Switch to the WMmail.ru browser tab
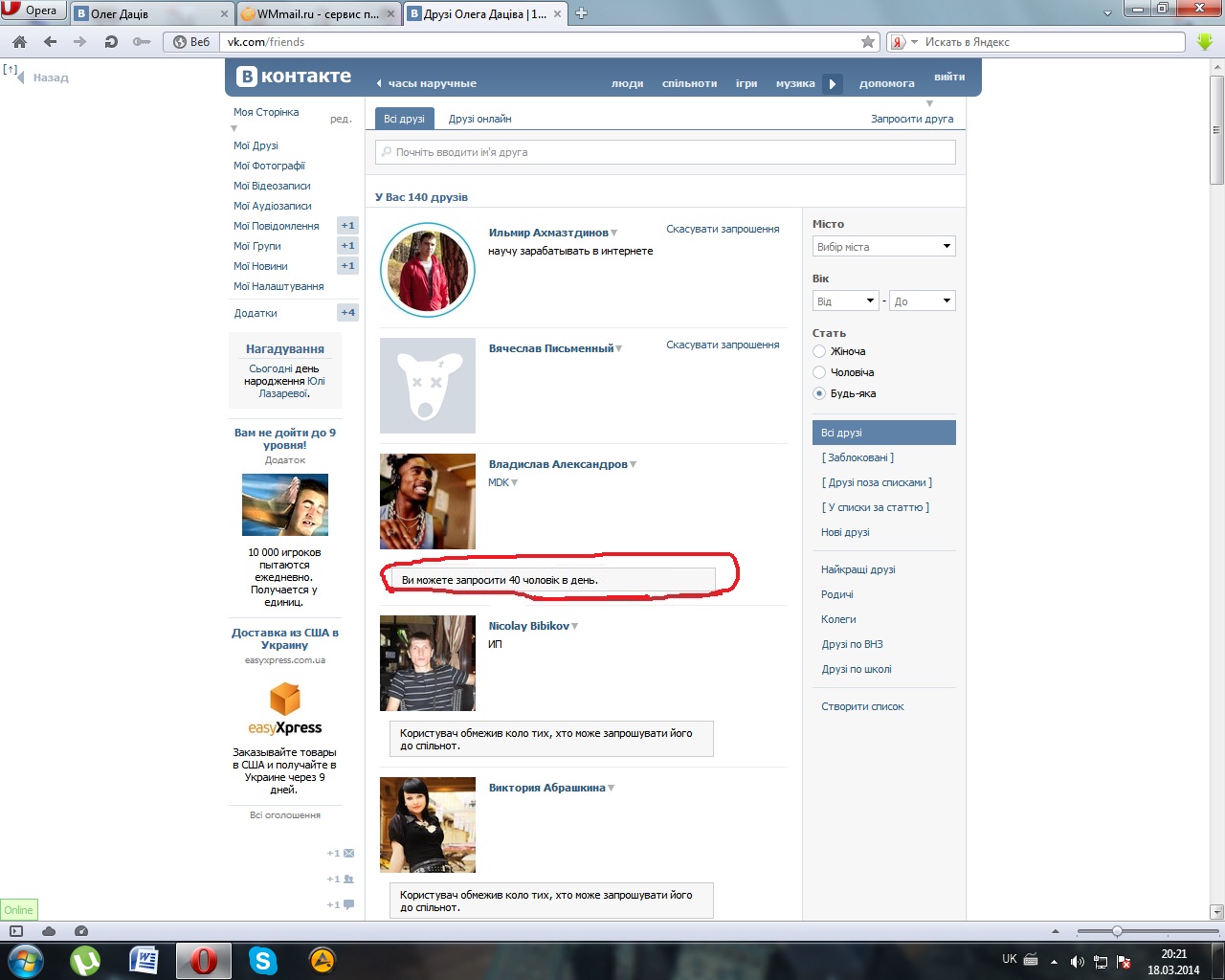Viewport: 1225px width, 980px height. pos(318,13)
